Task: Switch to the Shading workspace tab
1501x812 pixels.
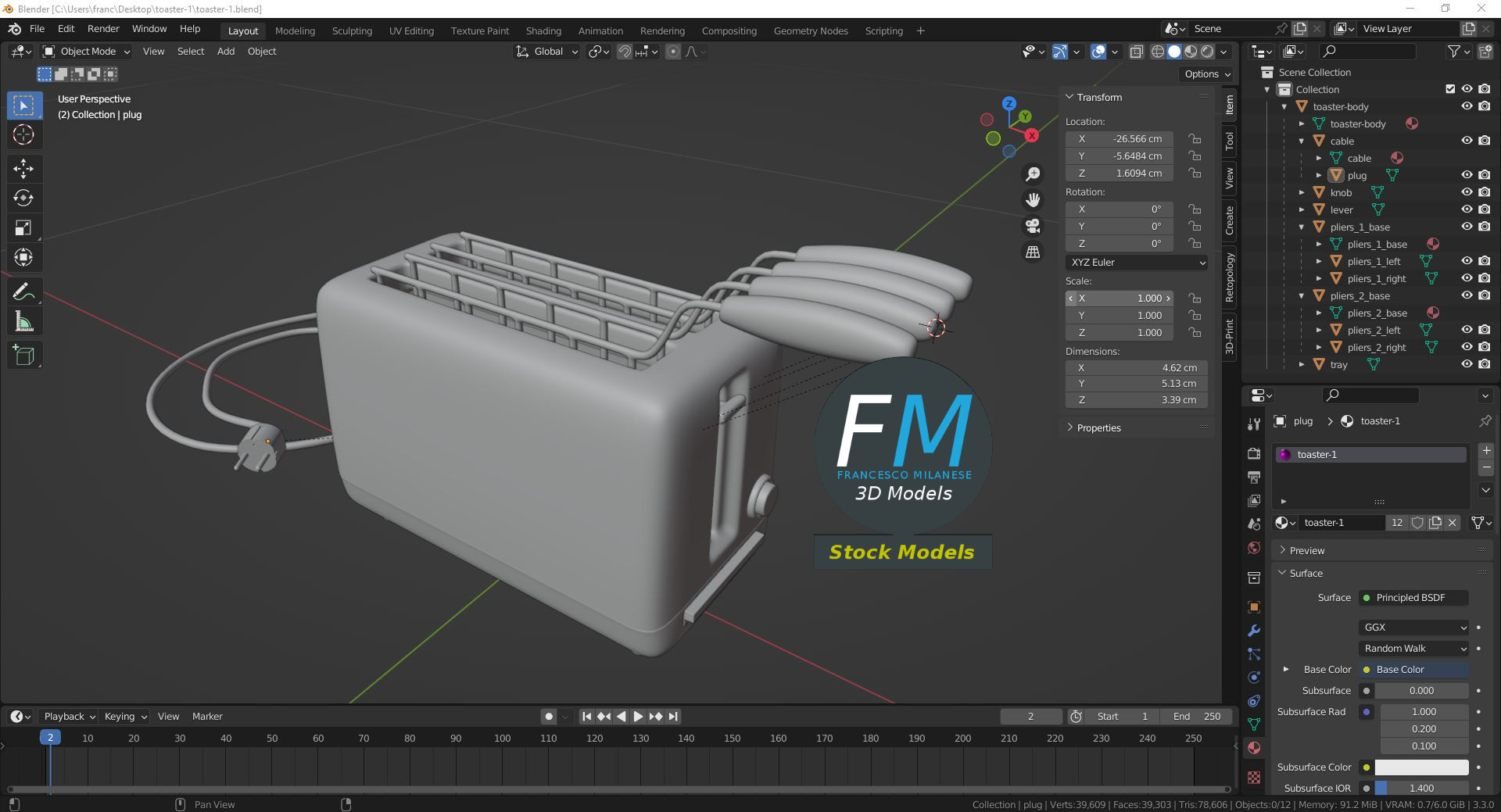Action: point(543,31)
